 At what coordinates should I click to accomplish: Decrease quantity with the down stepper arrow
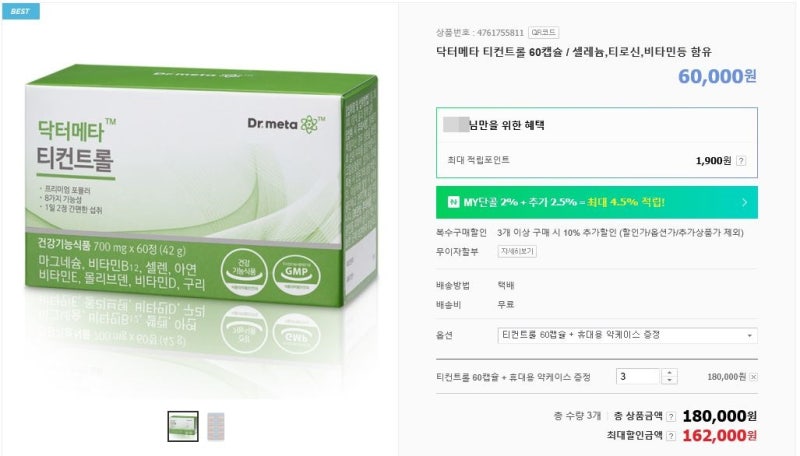click(x=669, y=381)
